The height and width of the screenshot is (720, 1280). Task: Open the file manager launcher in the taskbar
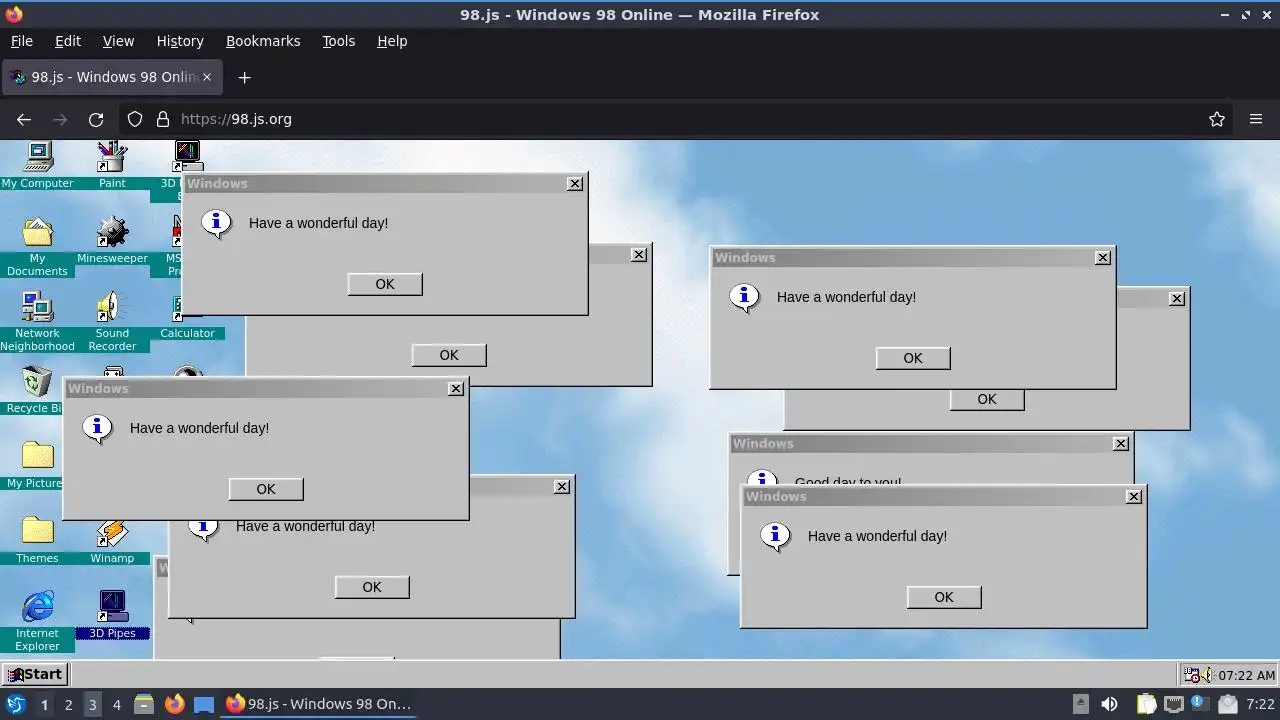pyautogui.click(x=144, y=704)
